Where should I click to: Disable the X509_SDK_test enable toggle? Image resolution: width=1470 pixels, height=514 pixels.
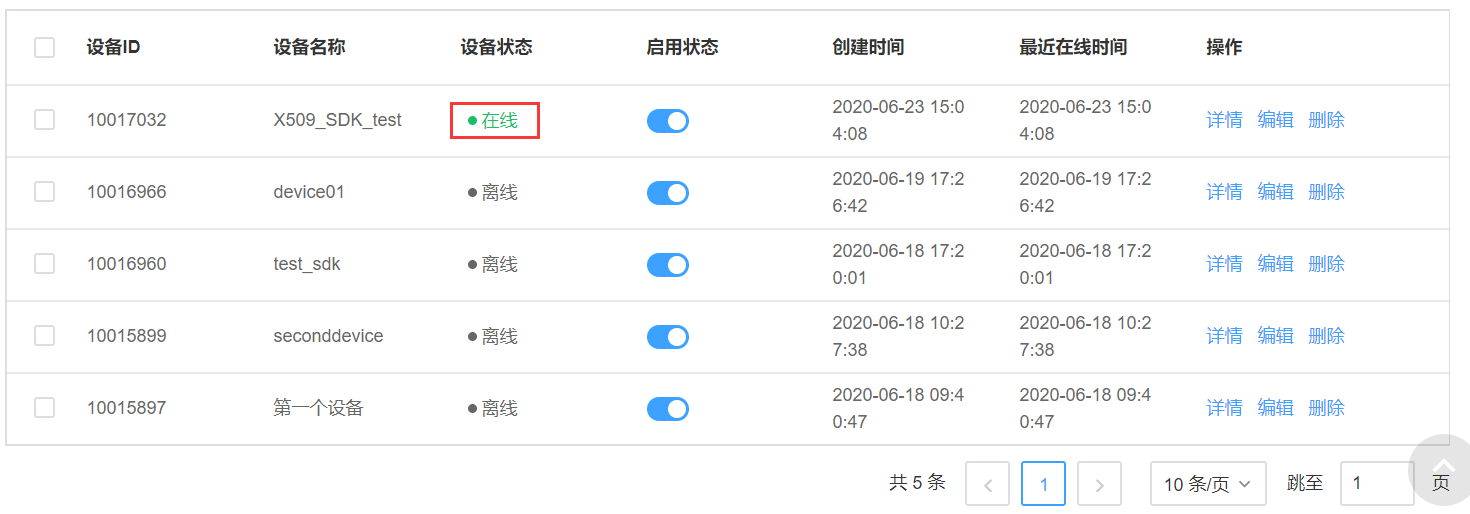668,121
